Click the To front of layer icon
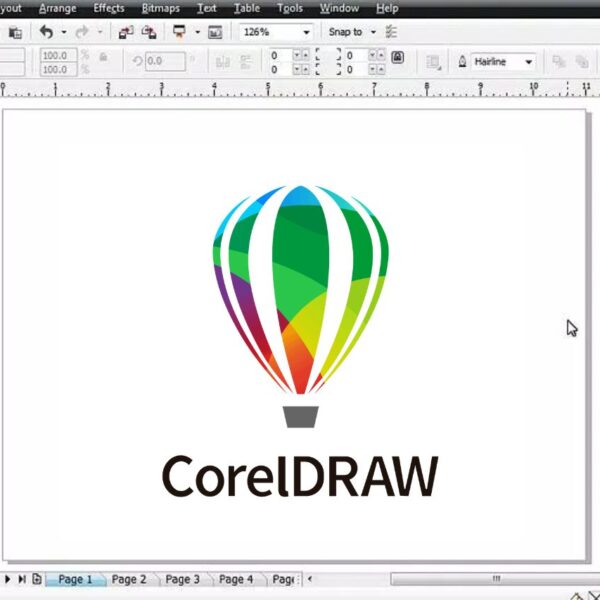This screenshot has height=600, width=600. tap(559, 62)
